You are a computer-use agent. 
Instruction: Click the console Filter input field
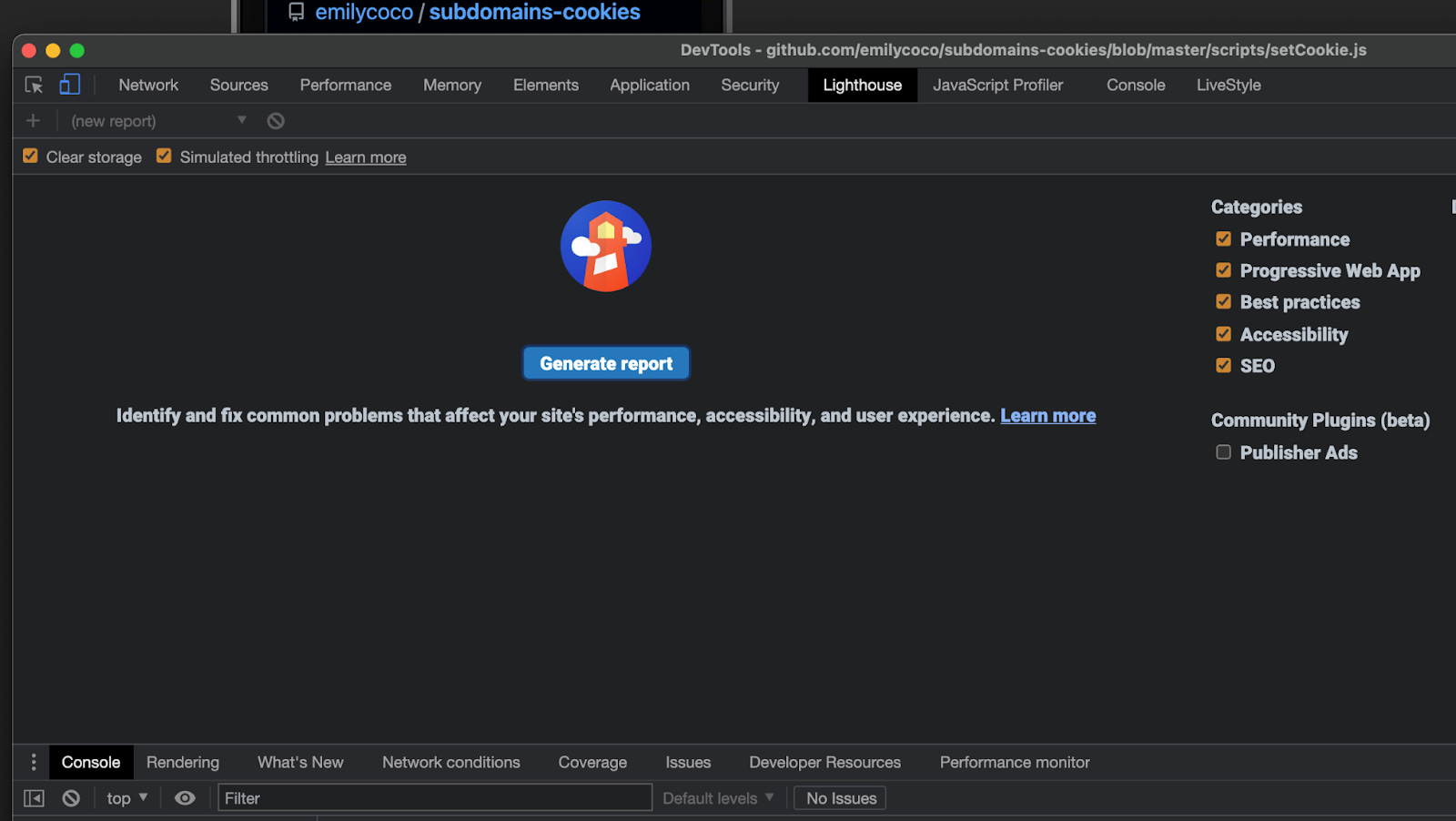pyautogui.click(x=435, y=798)
